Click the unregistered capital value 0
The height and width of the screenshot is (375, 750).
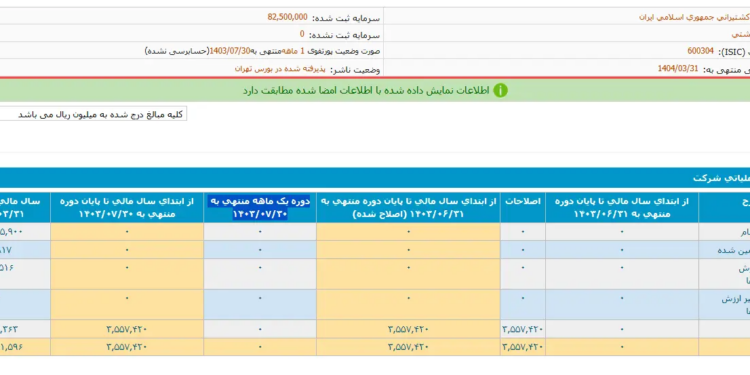coord(302,34)
